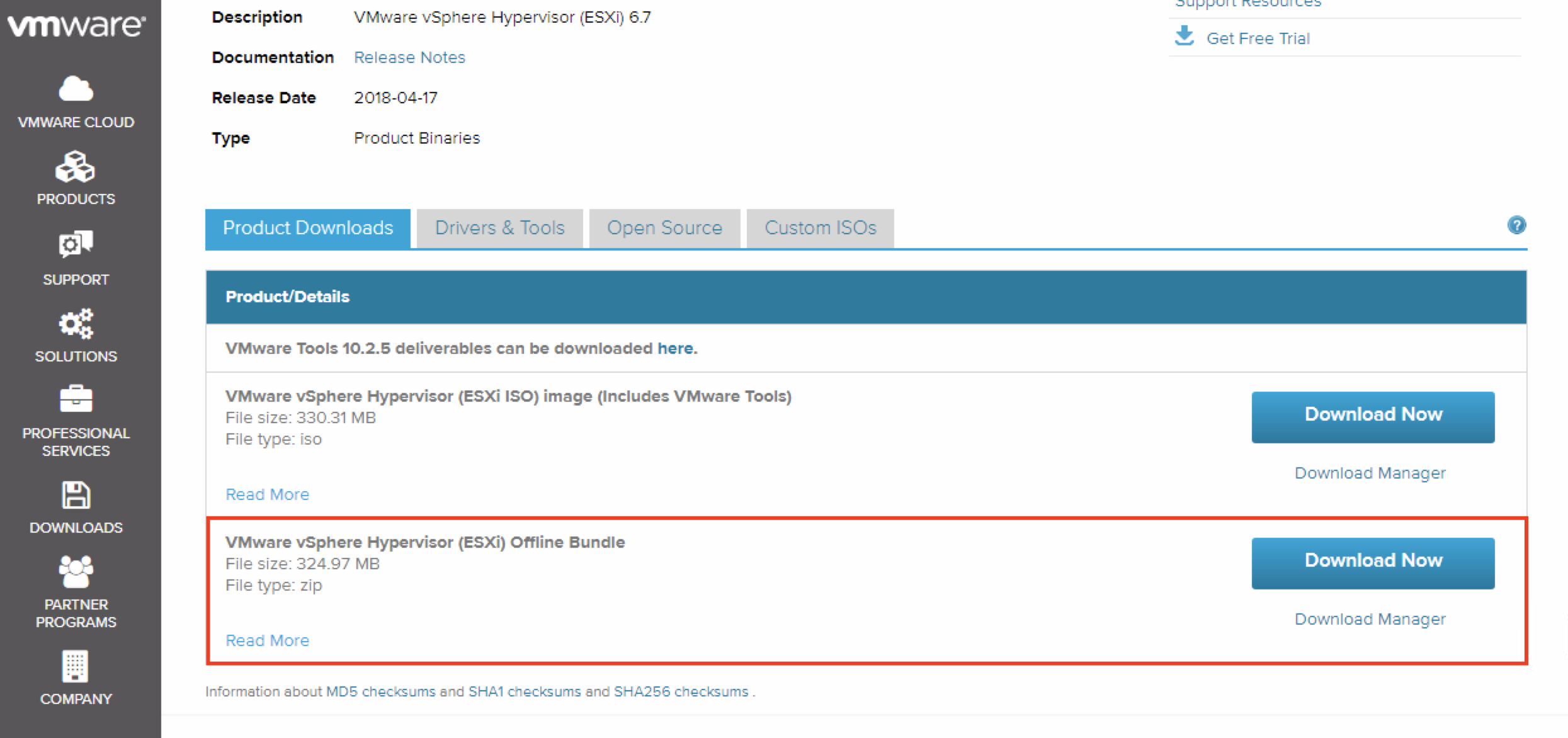
Task: Click 'Product Binaries' type value
Action: [417, 138]
